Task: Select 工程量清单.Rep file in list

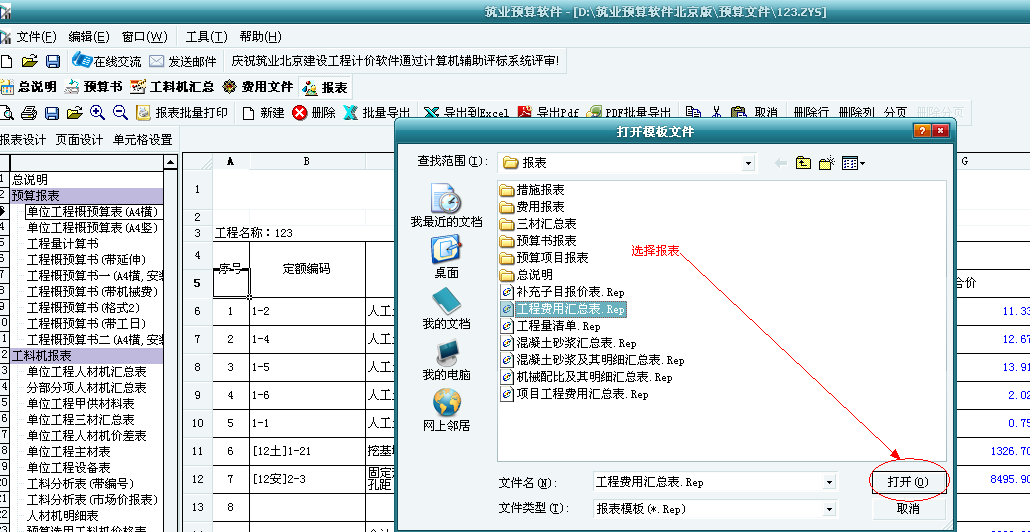Action: click(557, 326)
